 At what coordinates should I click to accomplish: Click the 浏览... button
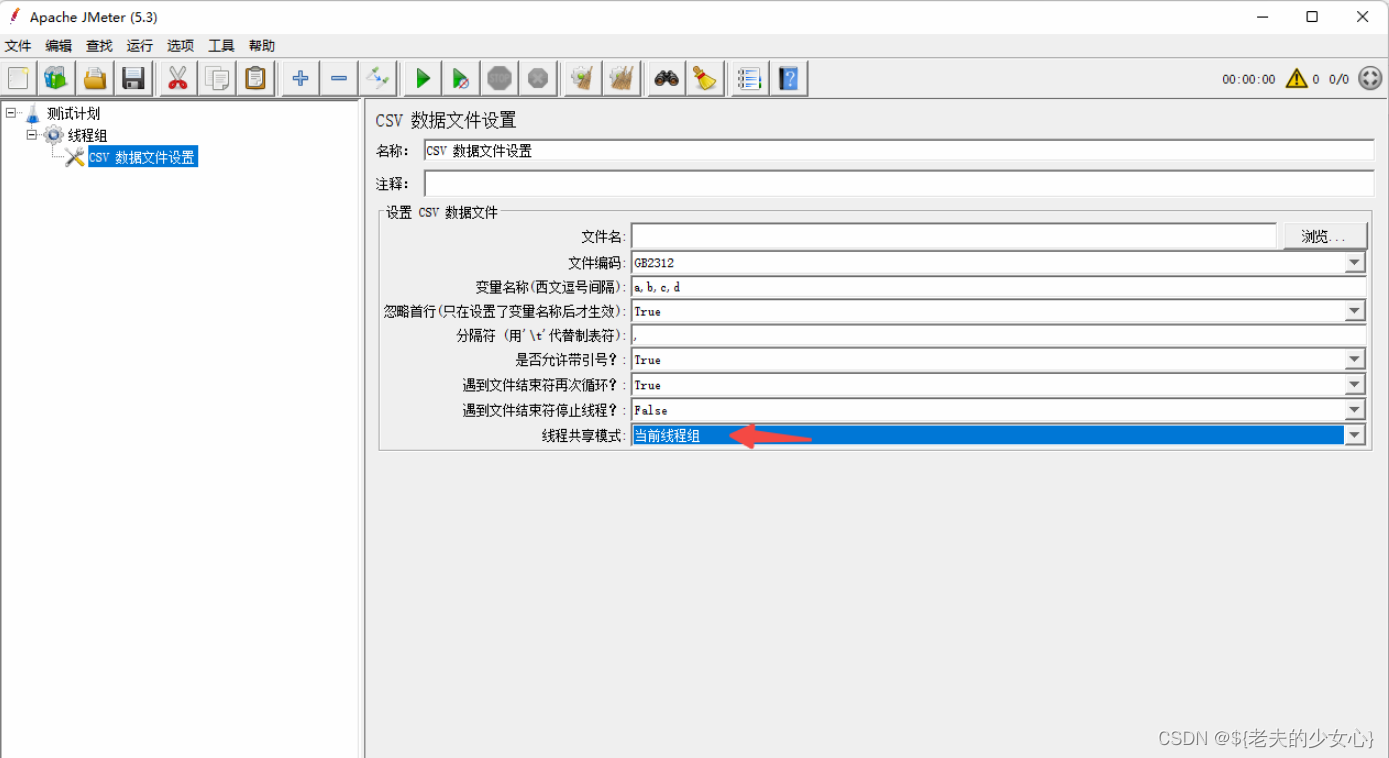click(x=1326, y=236)
